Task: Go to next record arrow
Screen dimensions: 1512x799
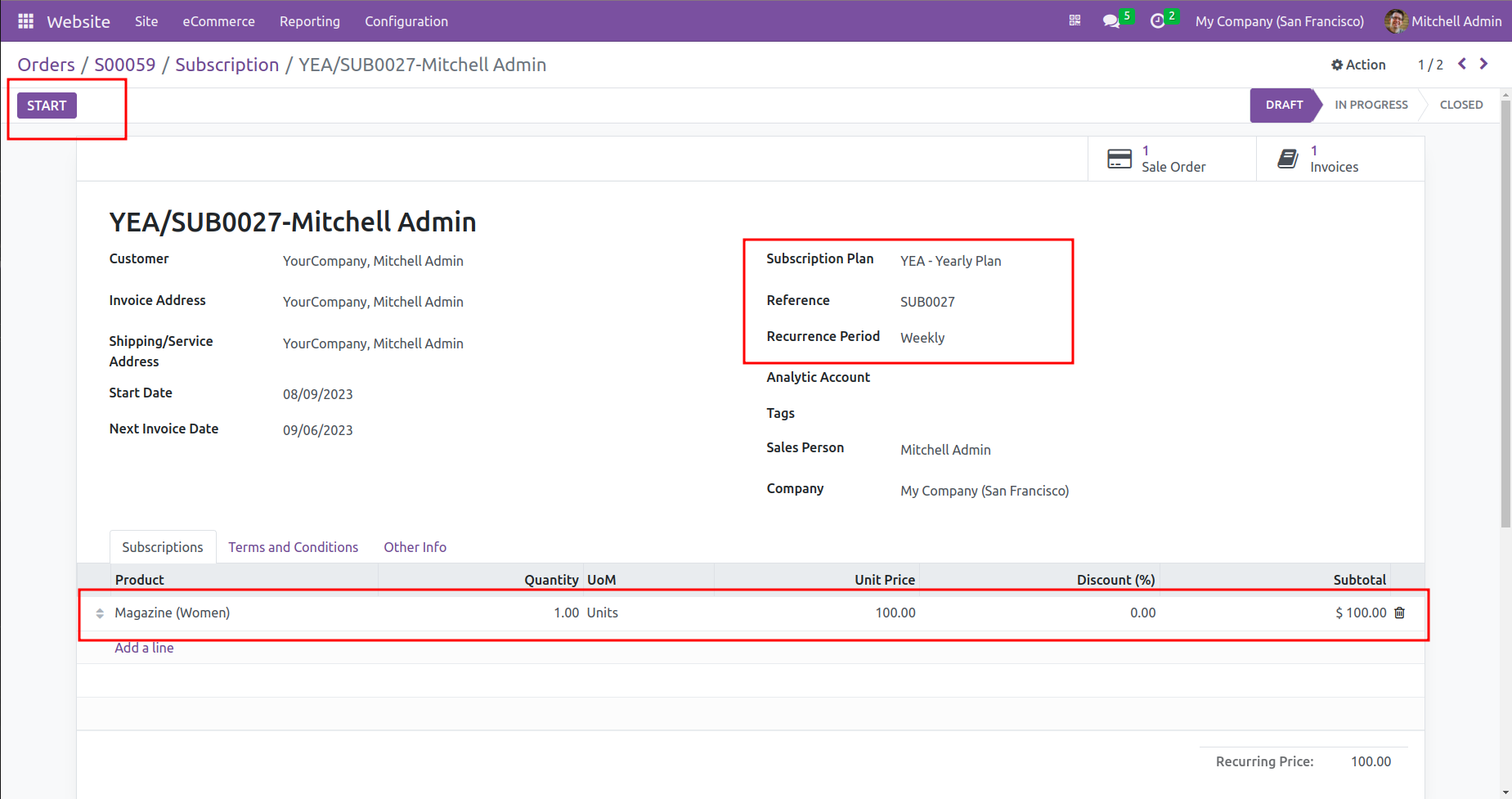Action: pyautogui.click(x=1483, y=64)
